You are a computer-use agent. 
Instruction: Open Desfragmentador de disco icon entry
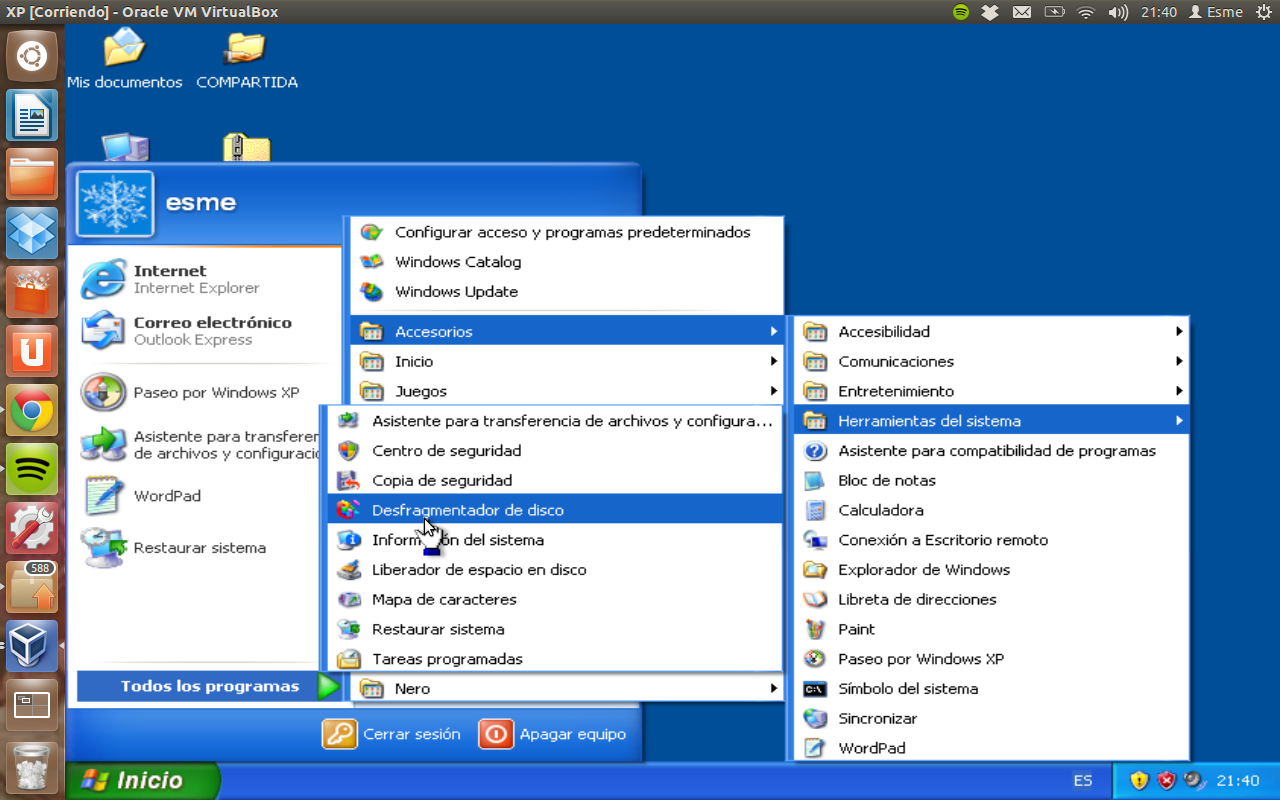coord(348,510)
